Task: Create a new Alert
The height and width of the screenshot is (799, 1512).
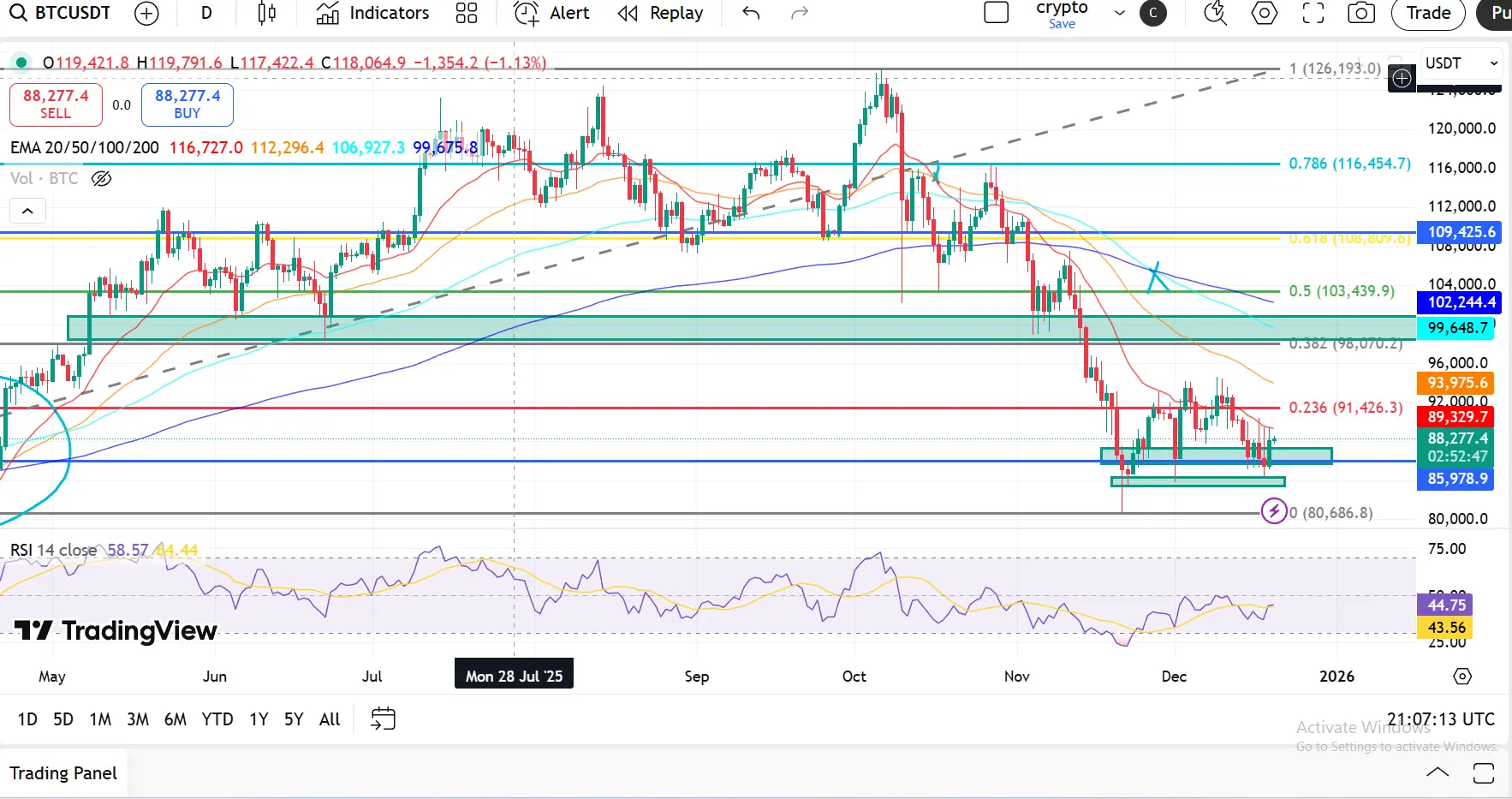Action: (x=551, y=13)
